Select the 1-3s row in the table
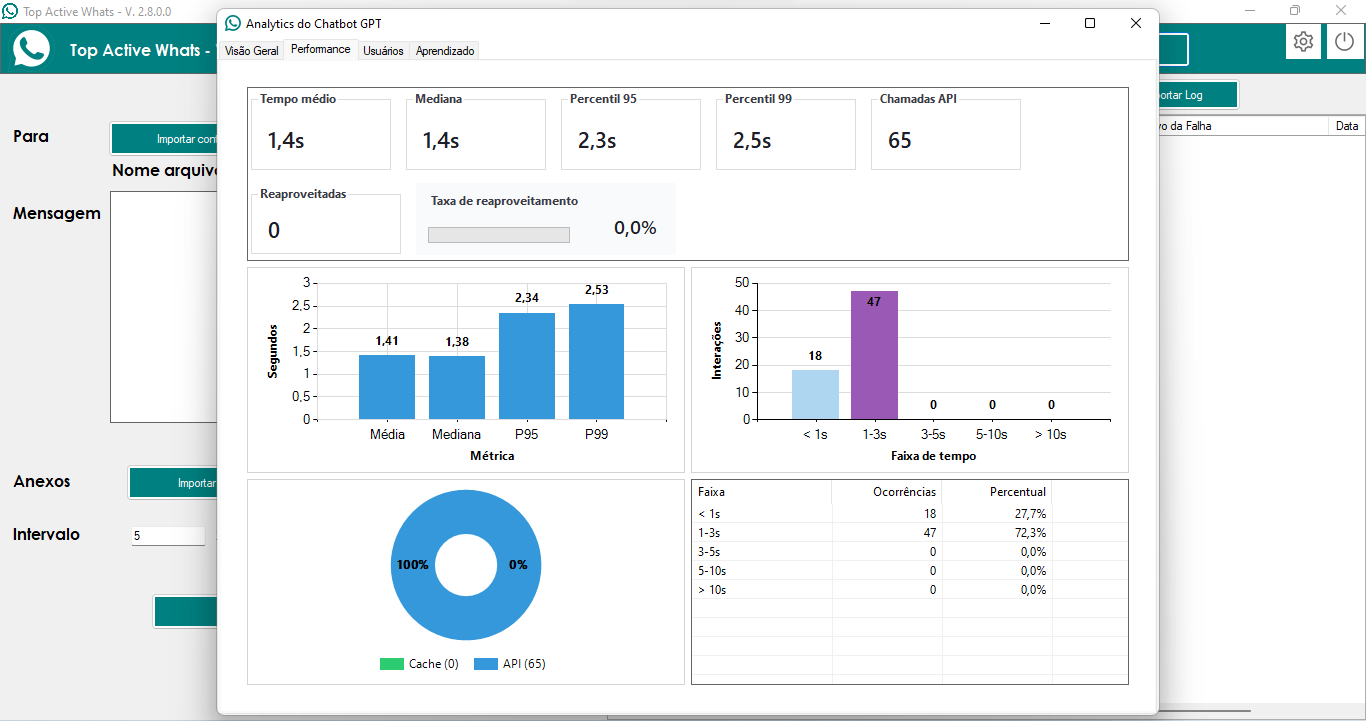 (870, 533)
